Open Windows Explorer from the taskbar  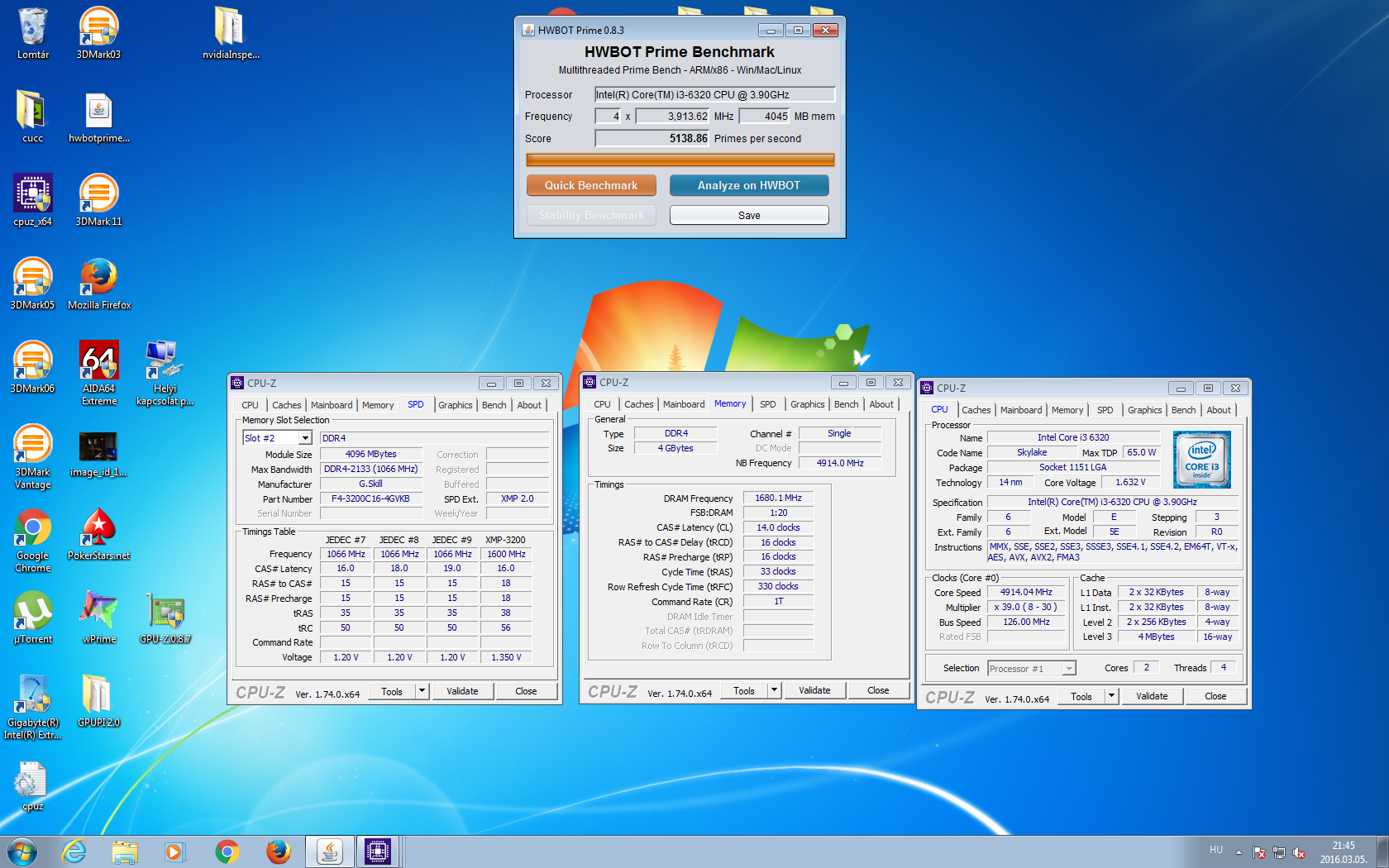(x=125, y=851)
